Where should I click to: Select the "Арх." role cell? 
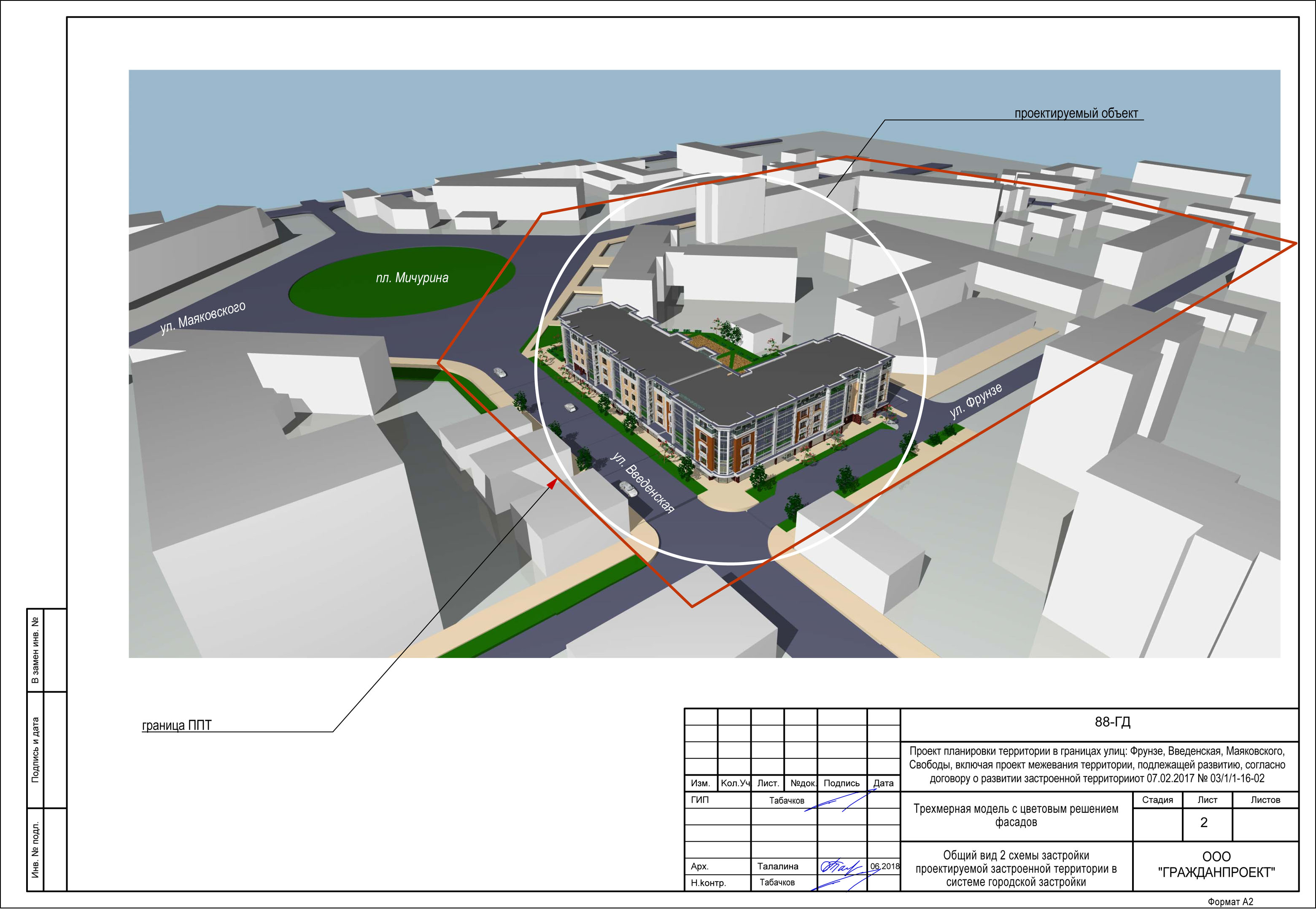700,866
